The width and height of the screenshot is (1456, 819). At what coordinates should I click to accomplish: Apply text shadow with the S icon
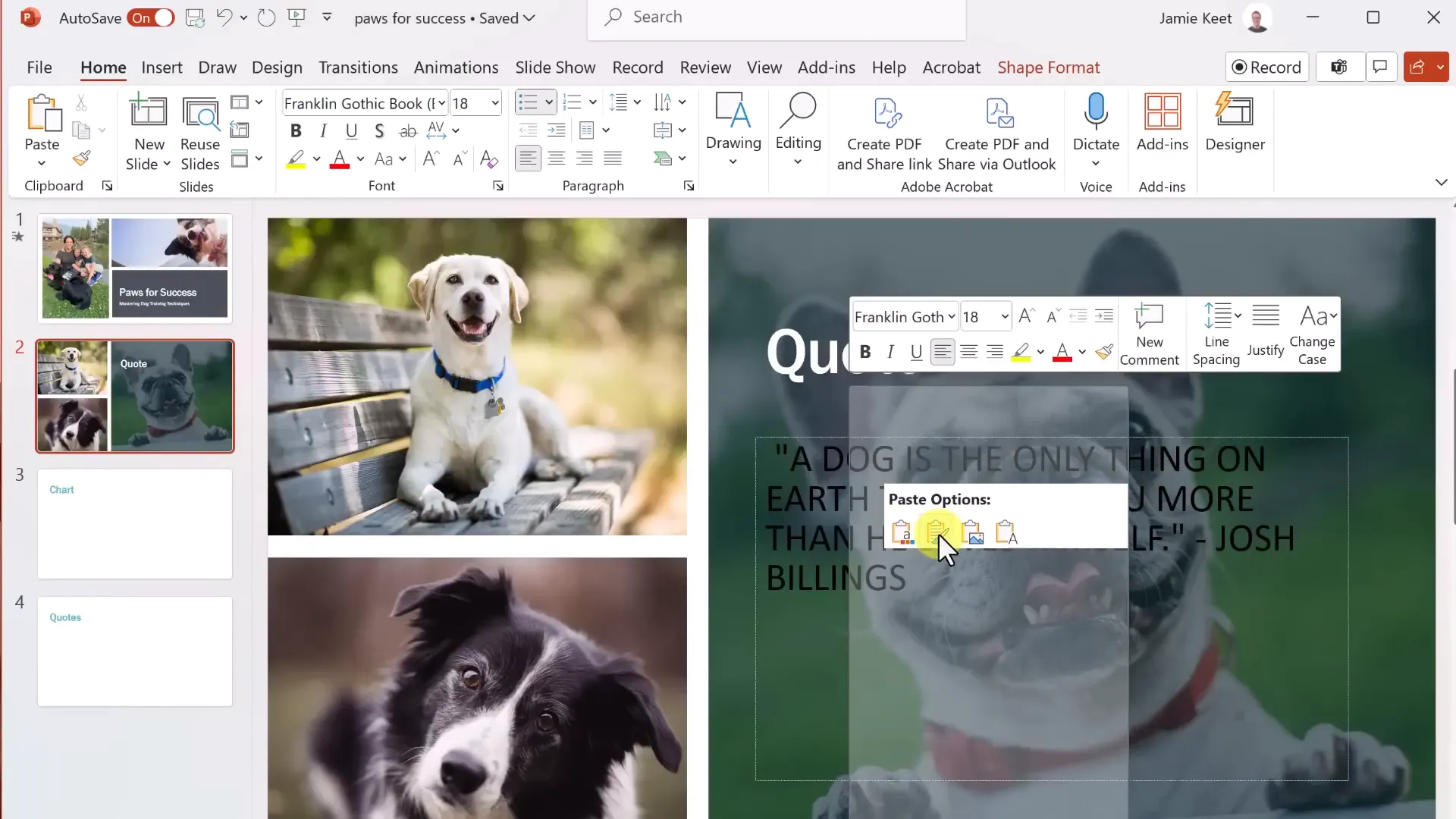(379, 130)
